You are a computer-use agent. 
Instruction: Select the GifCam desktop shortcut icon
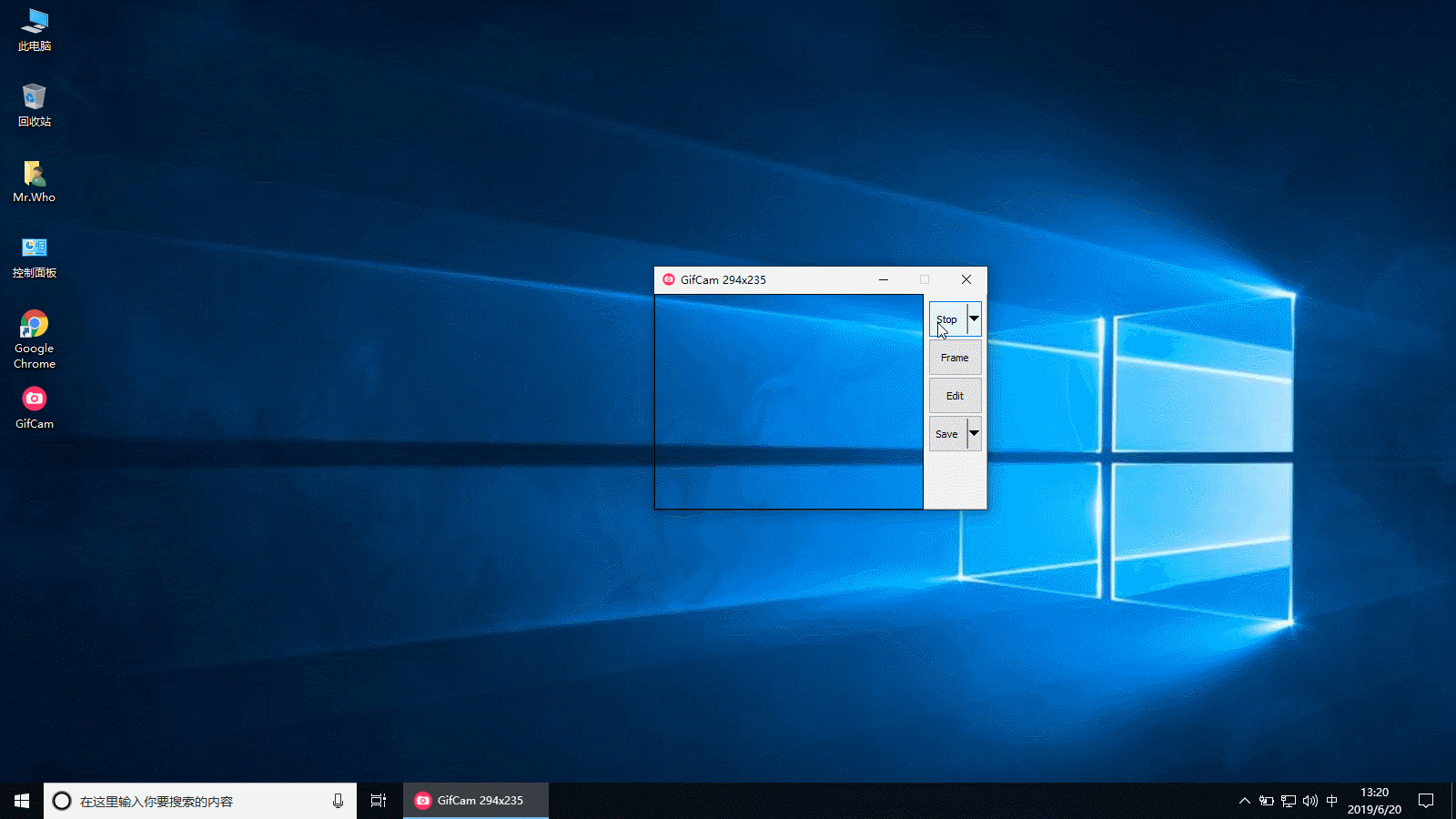(35, 408)
